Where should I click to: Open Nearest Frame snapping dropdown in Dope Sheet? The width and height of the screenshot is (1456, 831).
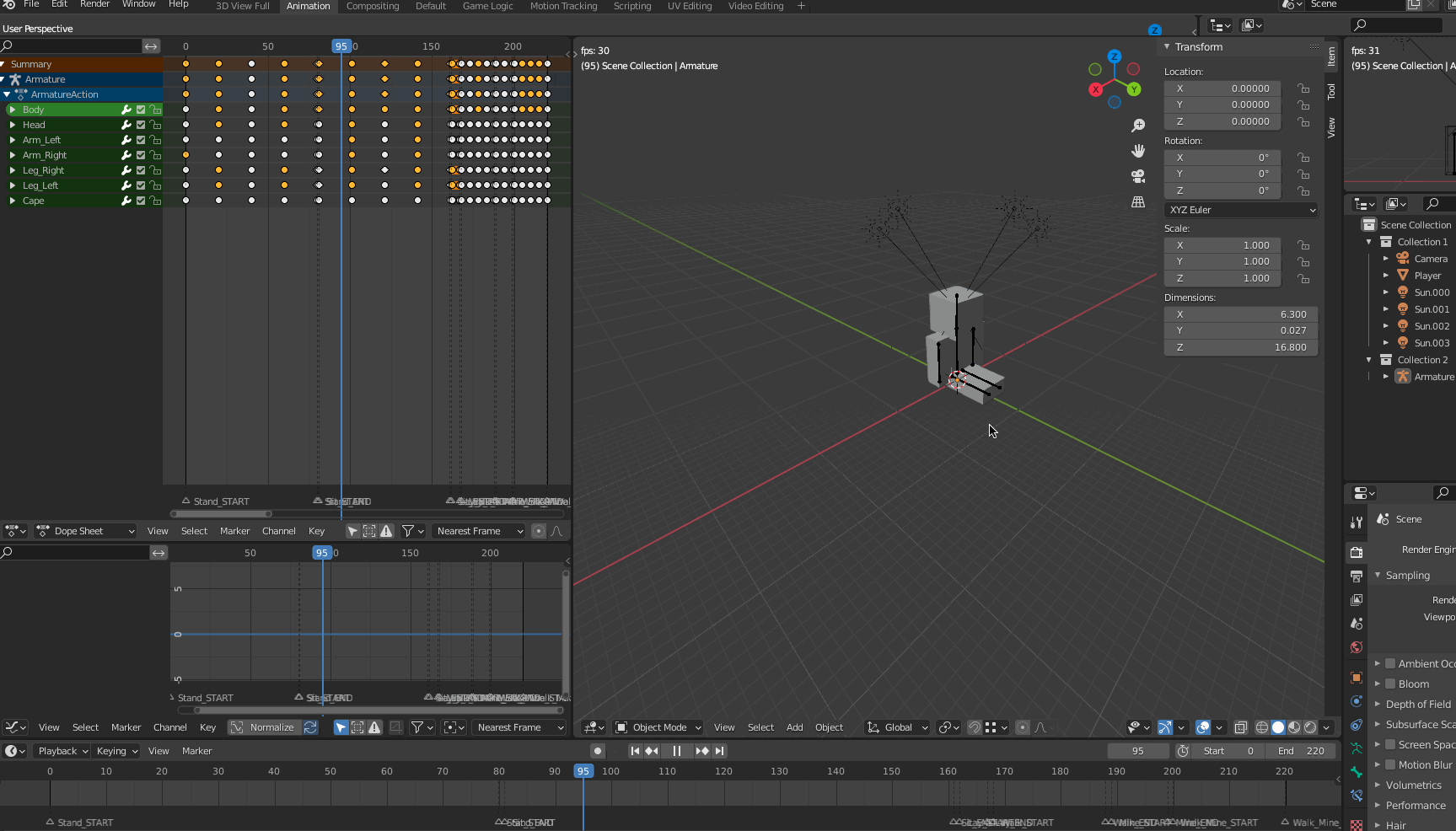479,531
